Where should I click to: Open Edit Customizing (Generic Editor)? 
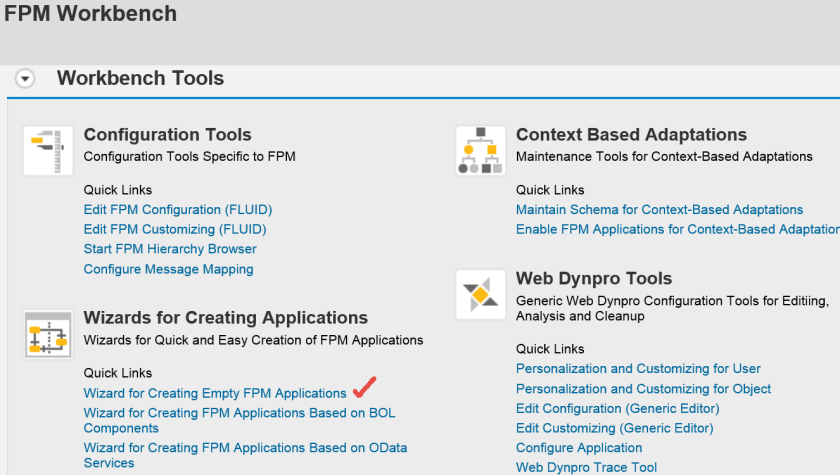tap(614, 428)
